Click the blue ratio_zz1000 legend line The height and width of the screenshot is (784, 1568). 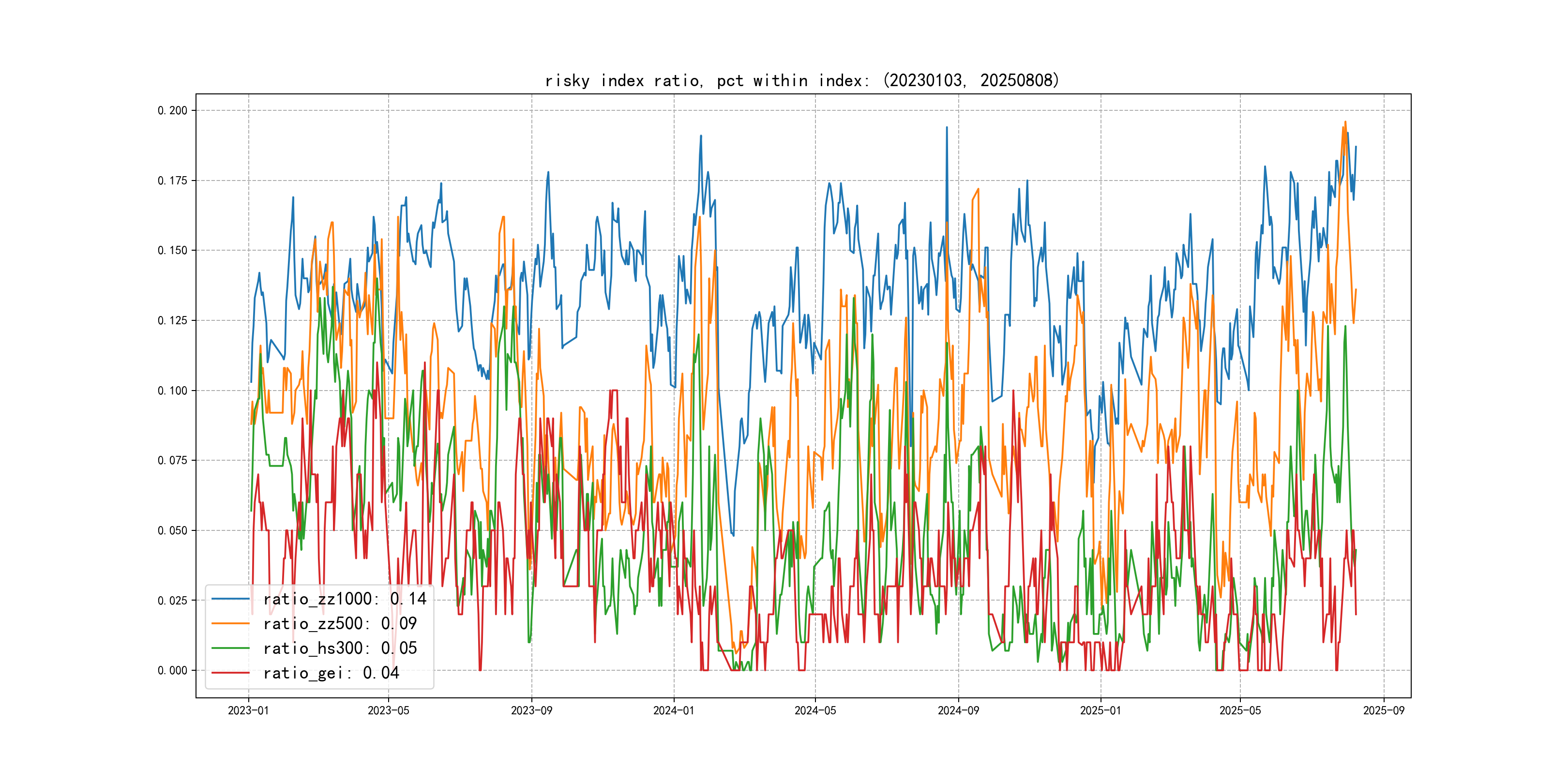click(230, 599)
